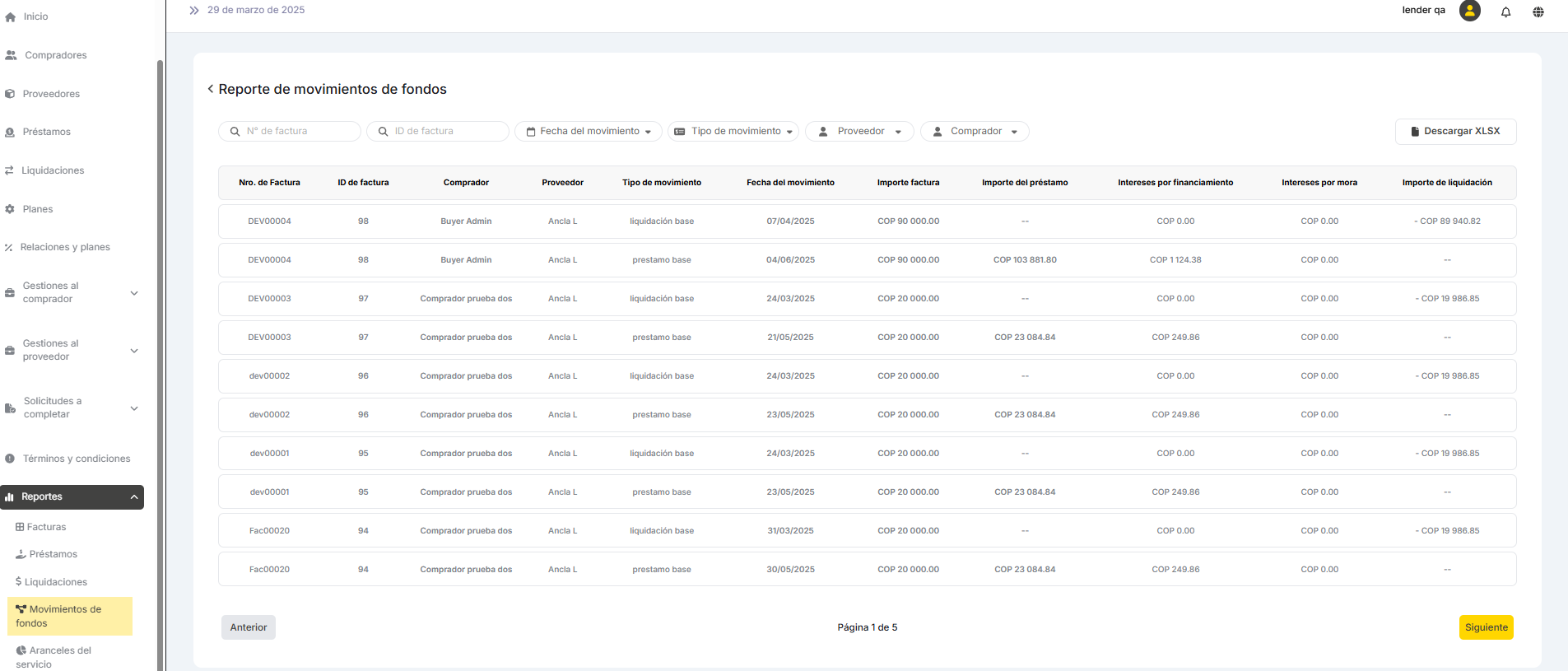Open the Facturas report submenu item
The width and height of the screenshot is (1568, 671).
(46, 527)
